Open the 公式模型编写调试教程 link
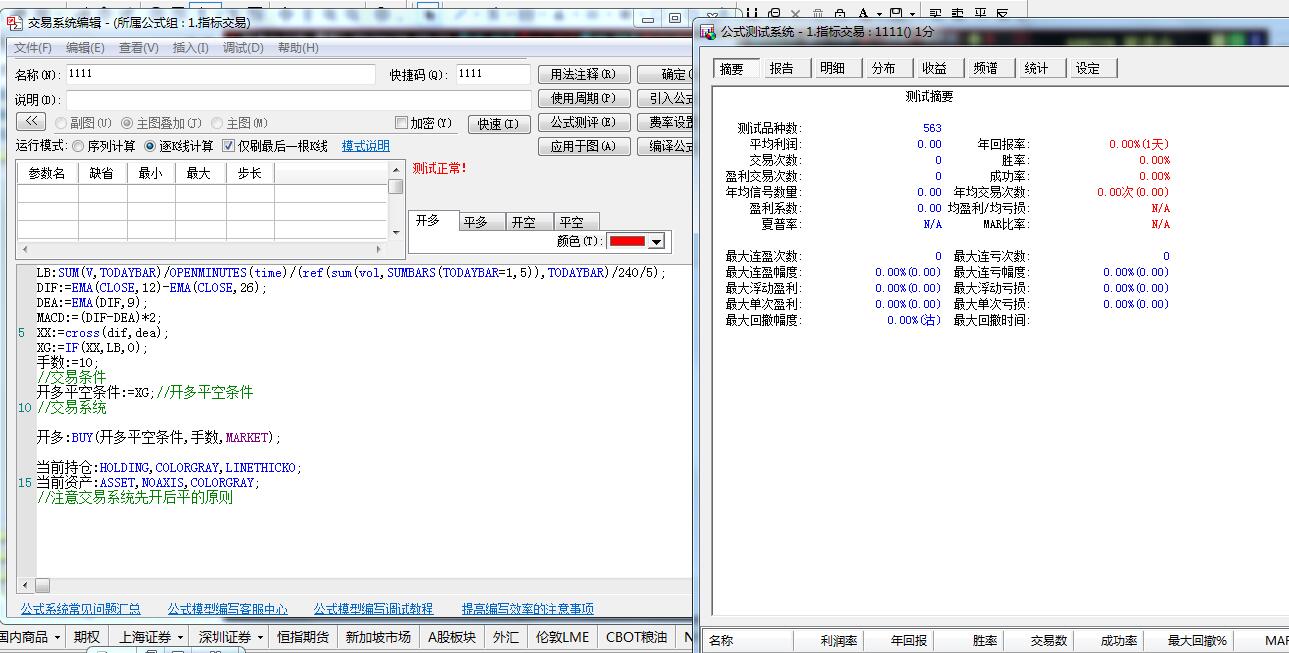Image resolution: width=1289 pixels, height=653 pixels. 373,608
